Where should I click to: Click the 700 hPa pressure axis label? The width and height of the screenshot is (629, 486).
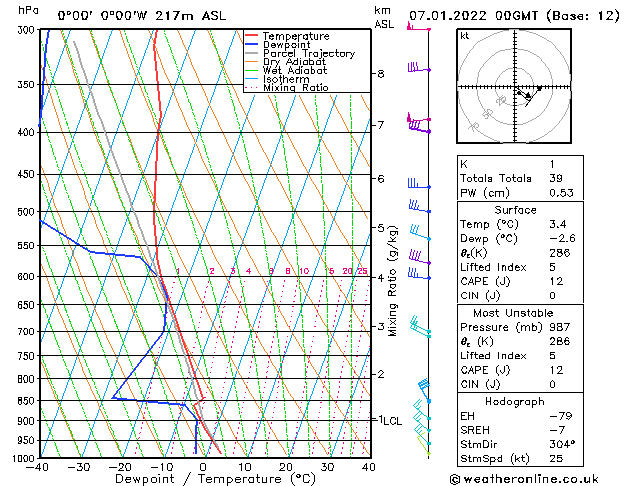(x=28, y=332)
